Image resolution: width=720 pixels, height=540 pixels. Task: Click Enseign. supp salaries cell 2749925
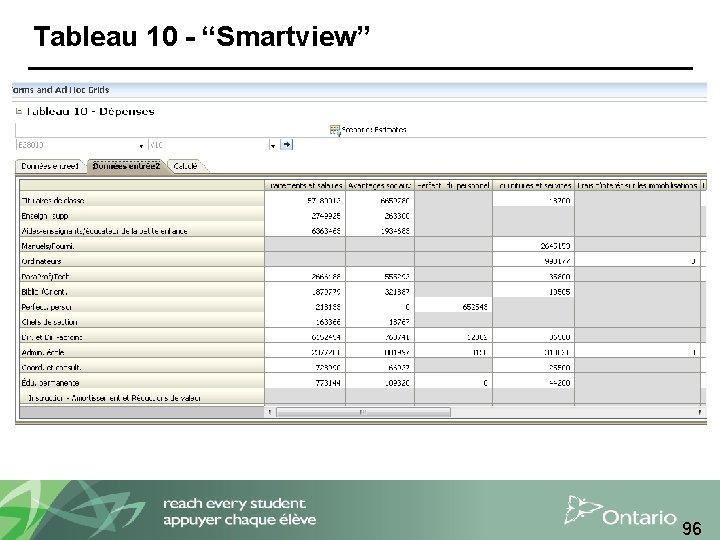tap(305, 215)
